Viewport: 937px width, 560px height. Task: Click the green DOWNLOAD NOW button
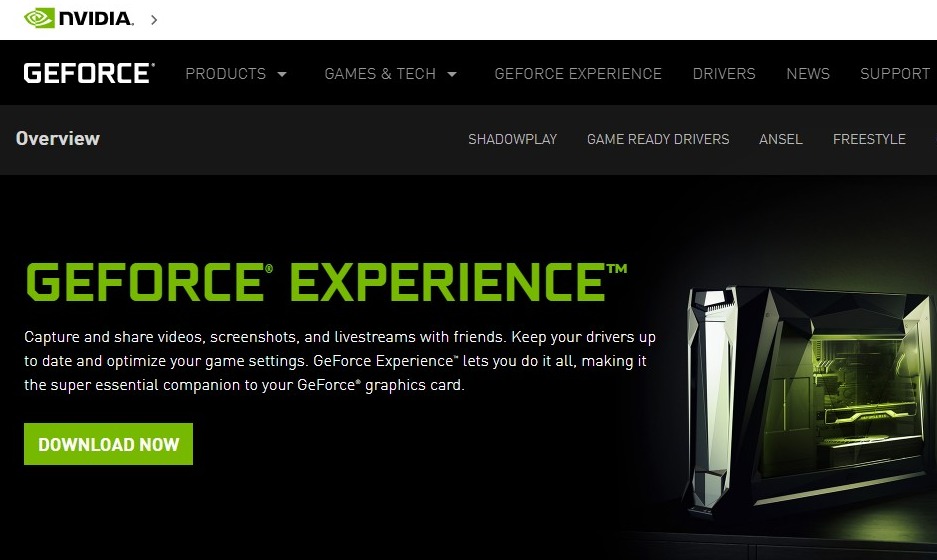click(x=108, y=444)
